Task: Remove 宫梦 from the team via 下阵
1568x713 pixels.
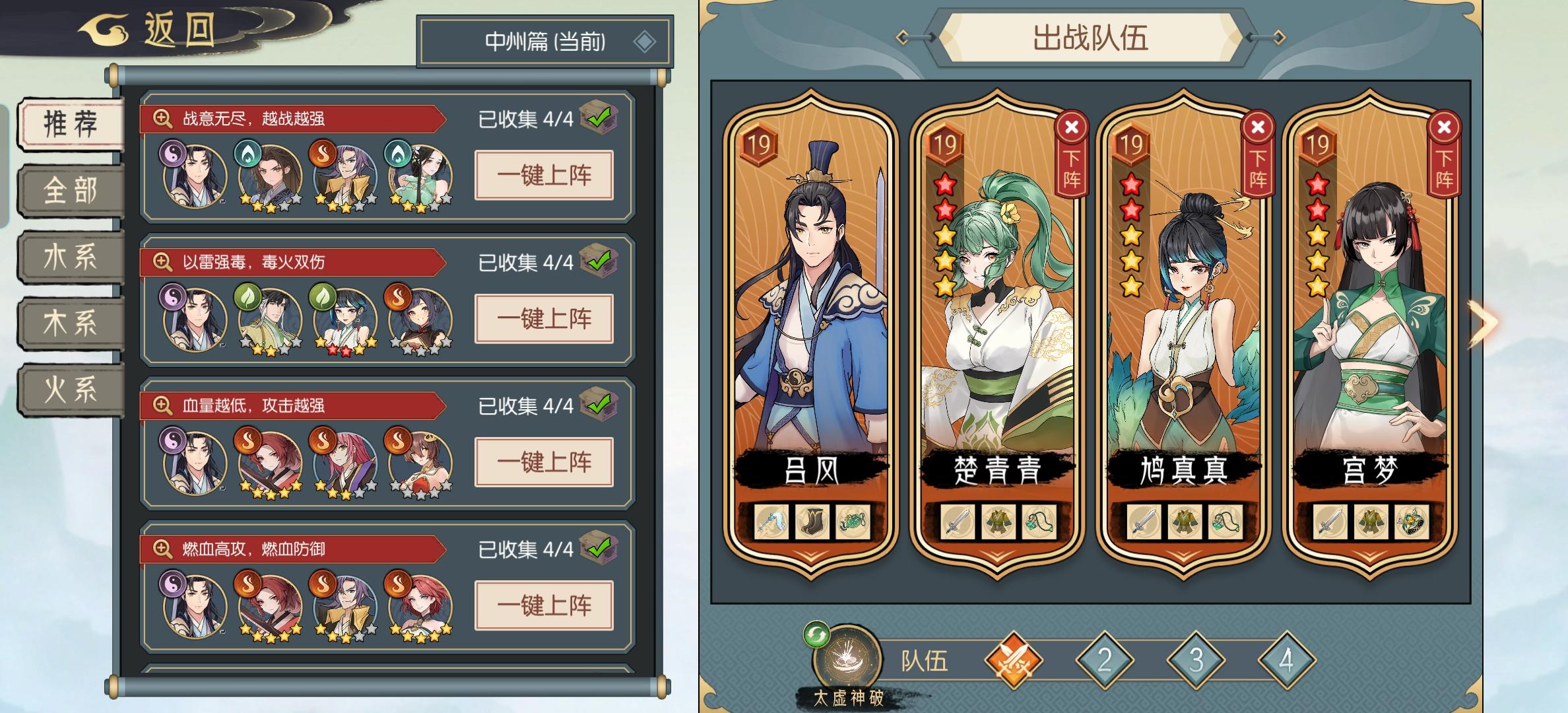Action: [1444, 154]
